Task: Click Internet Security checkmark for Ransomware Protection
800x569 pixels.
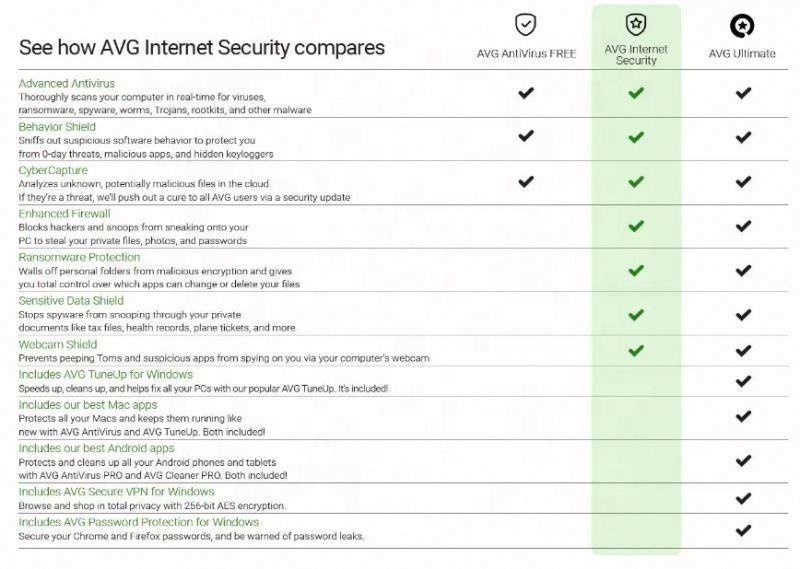Action: (x=636, y=270)
